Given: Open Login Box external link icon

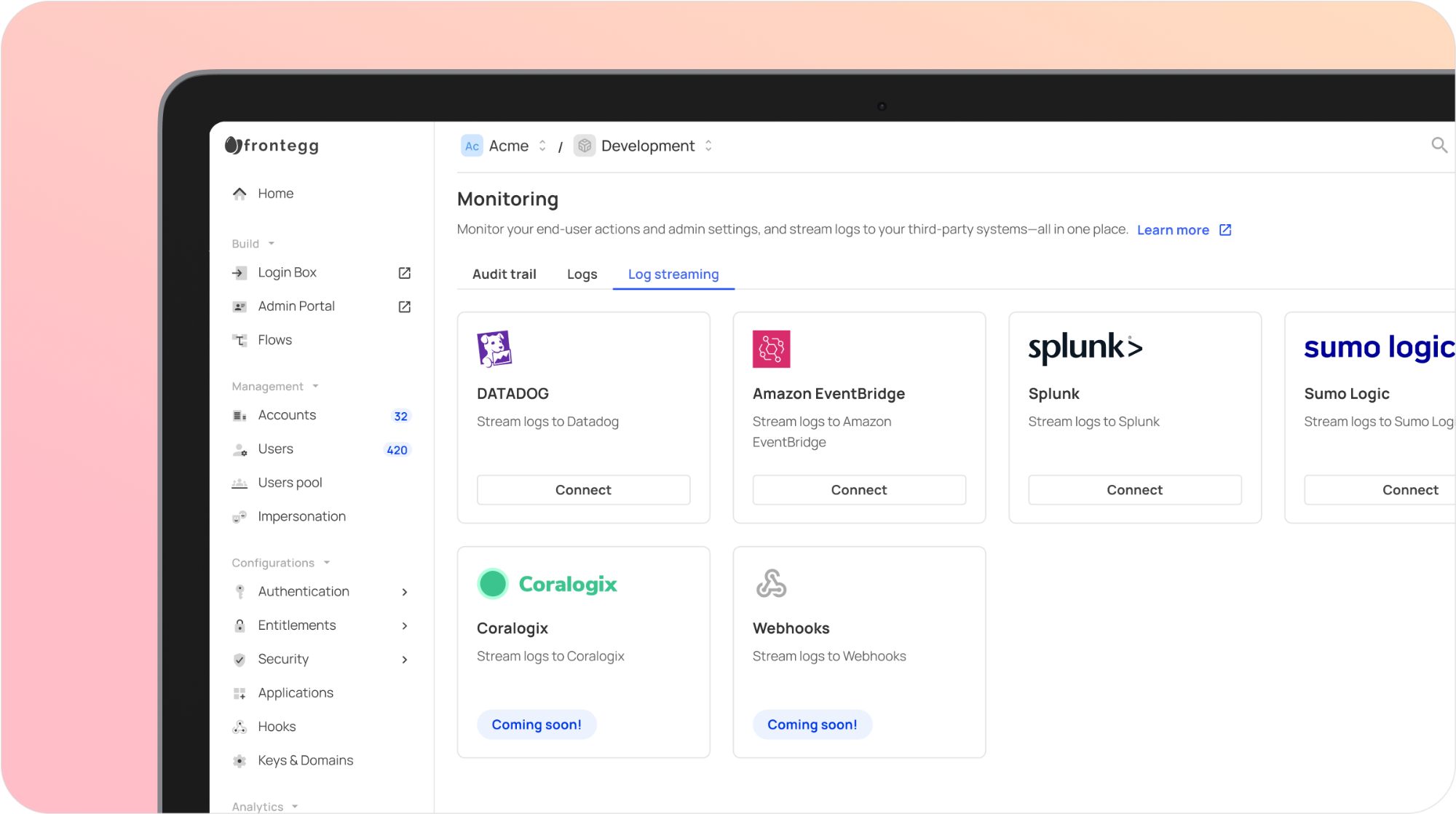Looking at the screenshot, I should pyautogui.click(x=405, y=273).
